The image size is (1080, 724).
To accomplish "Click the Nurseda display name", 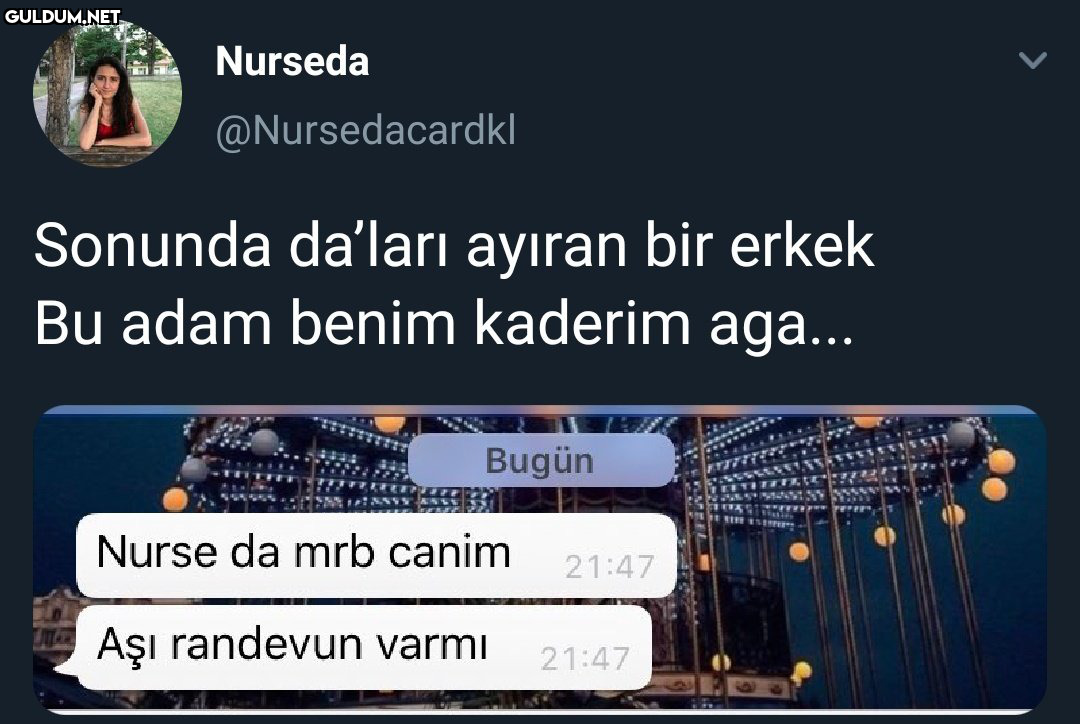I will (x=292, y=61).
